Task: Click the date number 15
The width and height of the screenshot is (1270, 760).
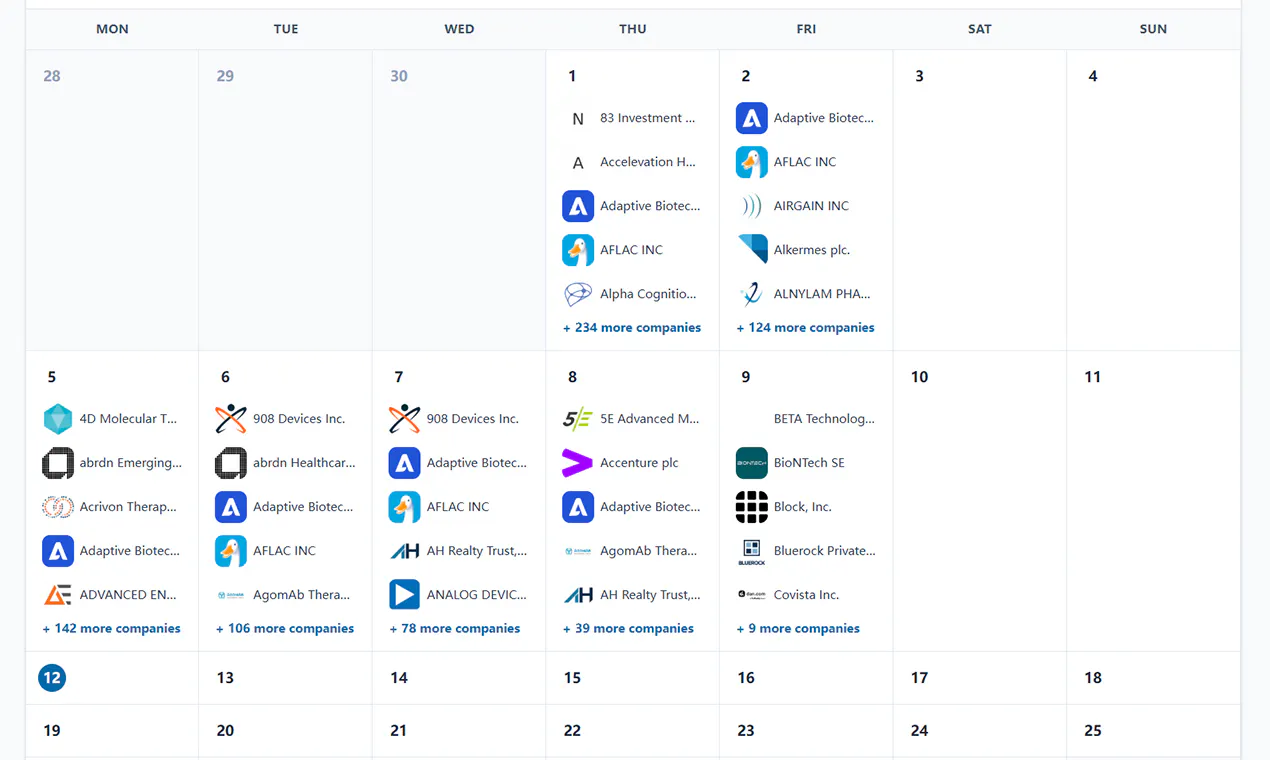Action: coord(572,678)
